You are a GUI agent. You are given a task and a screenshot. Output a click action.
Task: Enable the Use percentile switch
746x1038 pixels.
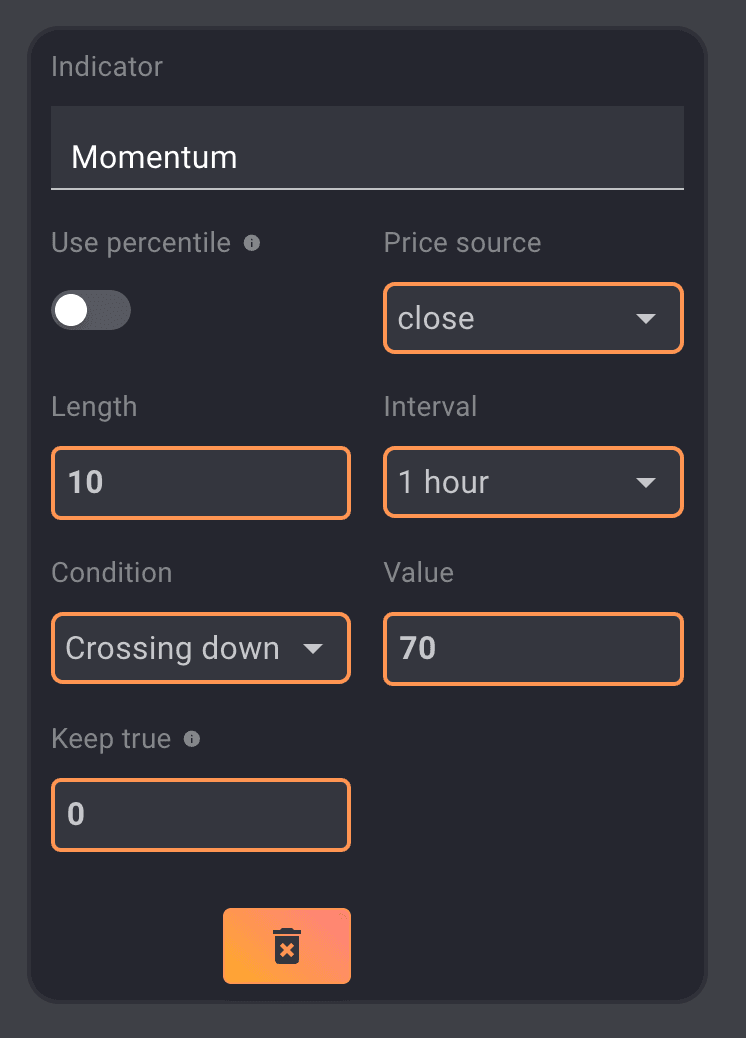91,311
